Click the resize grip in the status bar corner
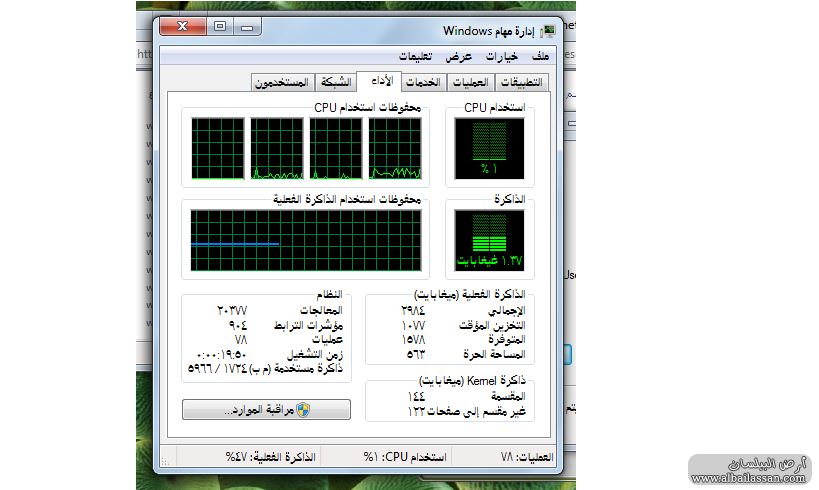 point(165,460)
